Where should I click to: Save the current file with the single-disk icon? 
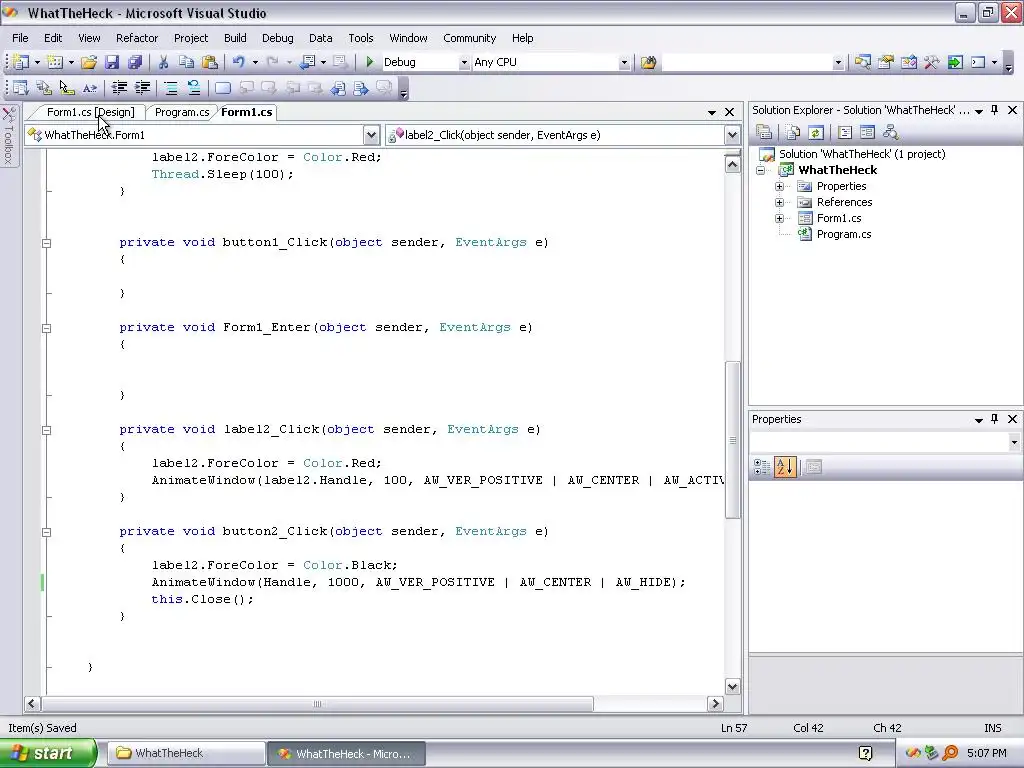coord(112,62)
